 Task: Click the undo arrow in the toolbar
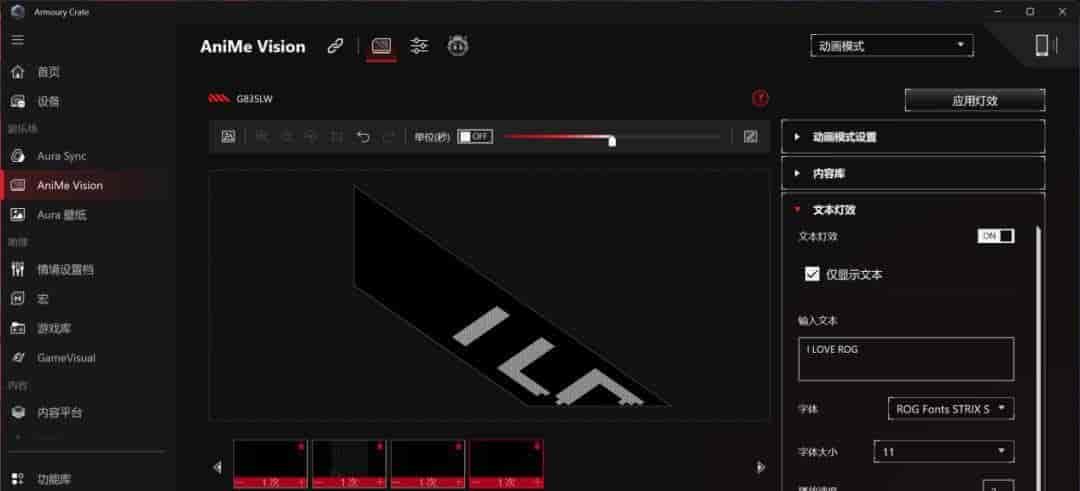tap(363, 137)
